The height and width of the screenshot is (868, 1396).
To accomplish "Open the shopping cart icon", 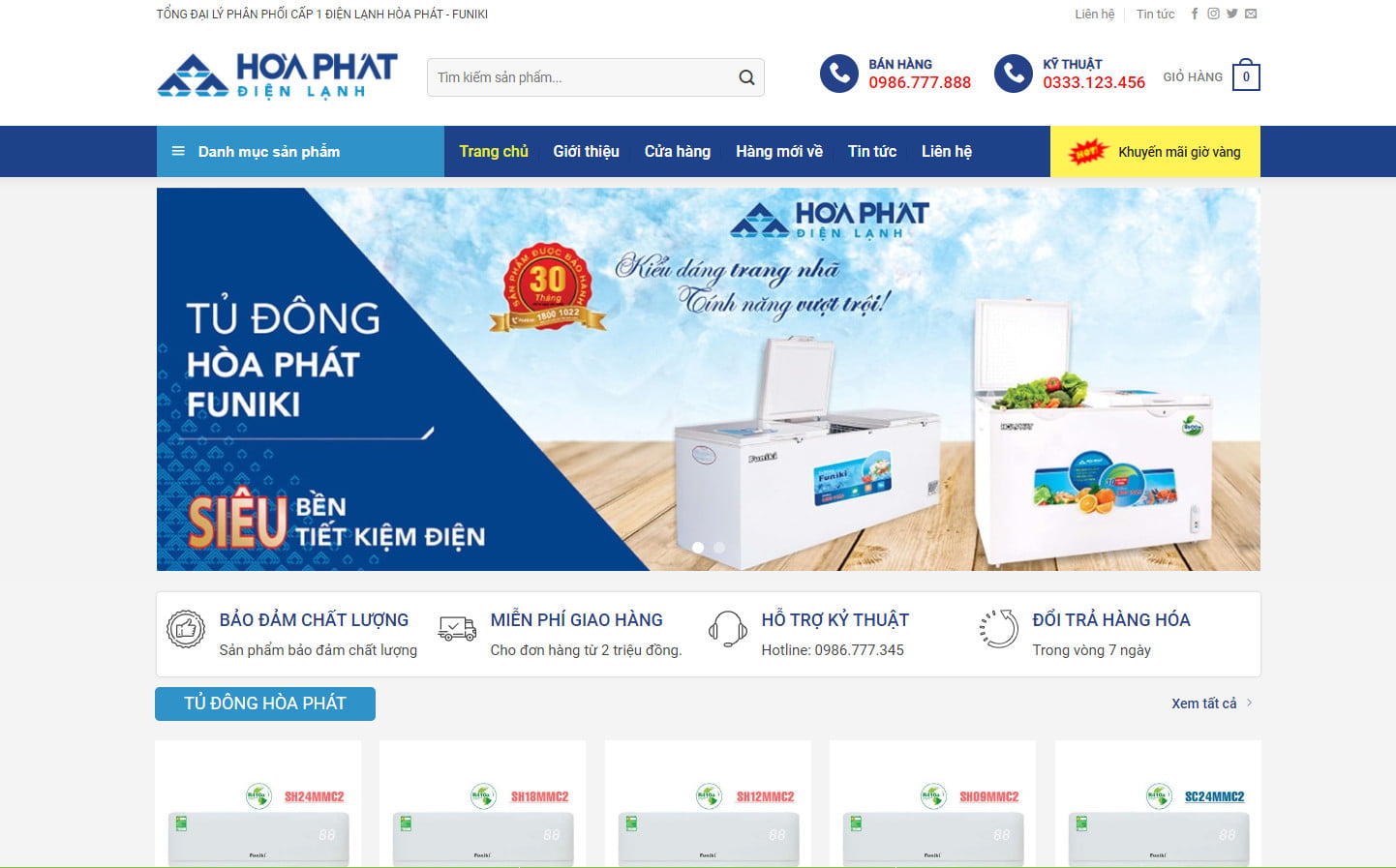I will point(1246,76).
